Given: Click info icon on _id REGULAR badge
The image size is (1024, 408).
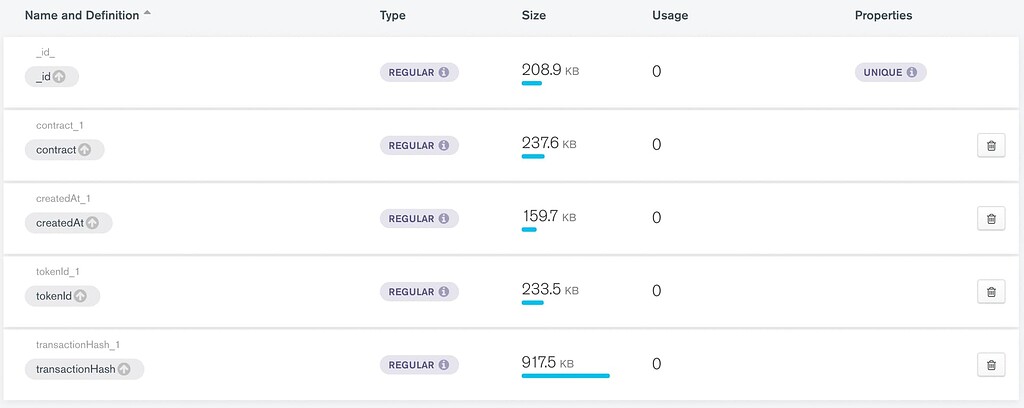Looking at the screenshot, I should (x=446, y=73).
